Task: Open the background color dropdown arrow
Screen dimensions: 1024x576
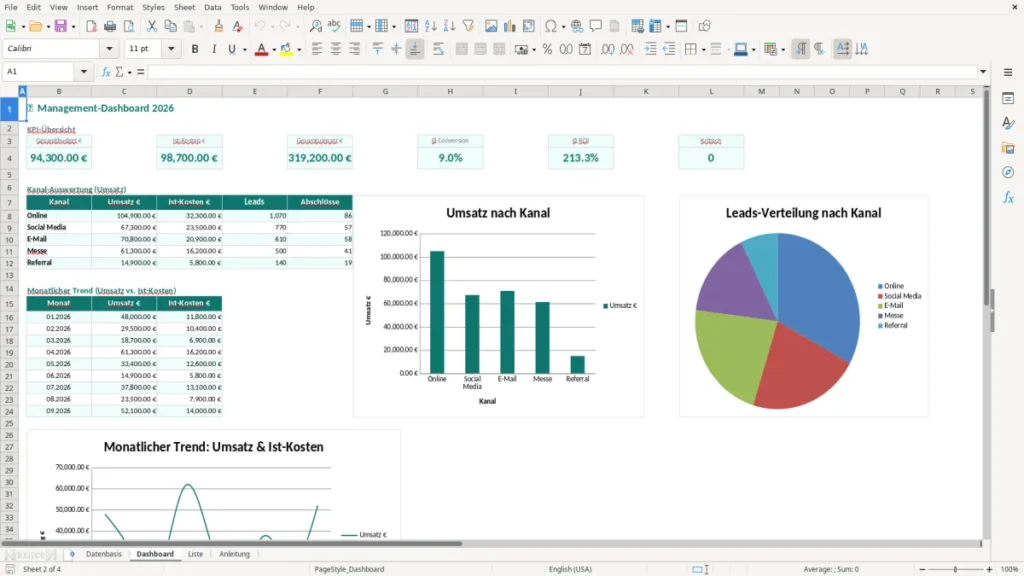Action: [x=299, y=50]
